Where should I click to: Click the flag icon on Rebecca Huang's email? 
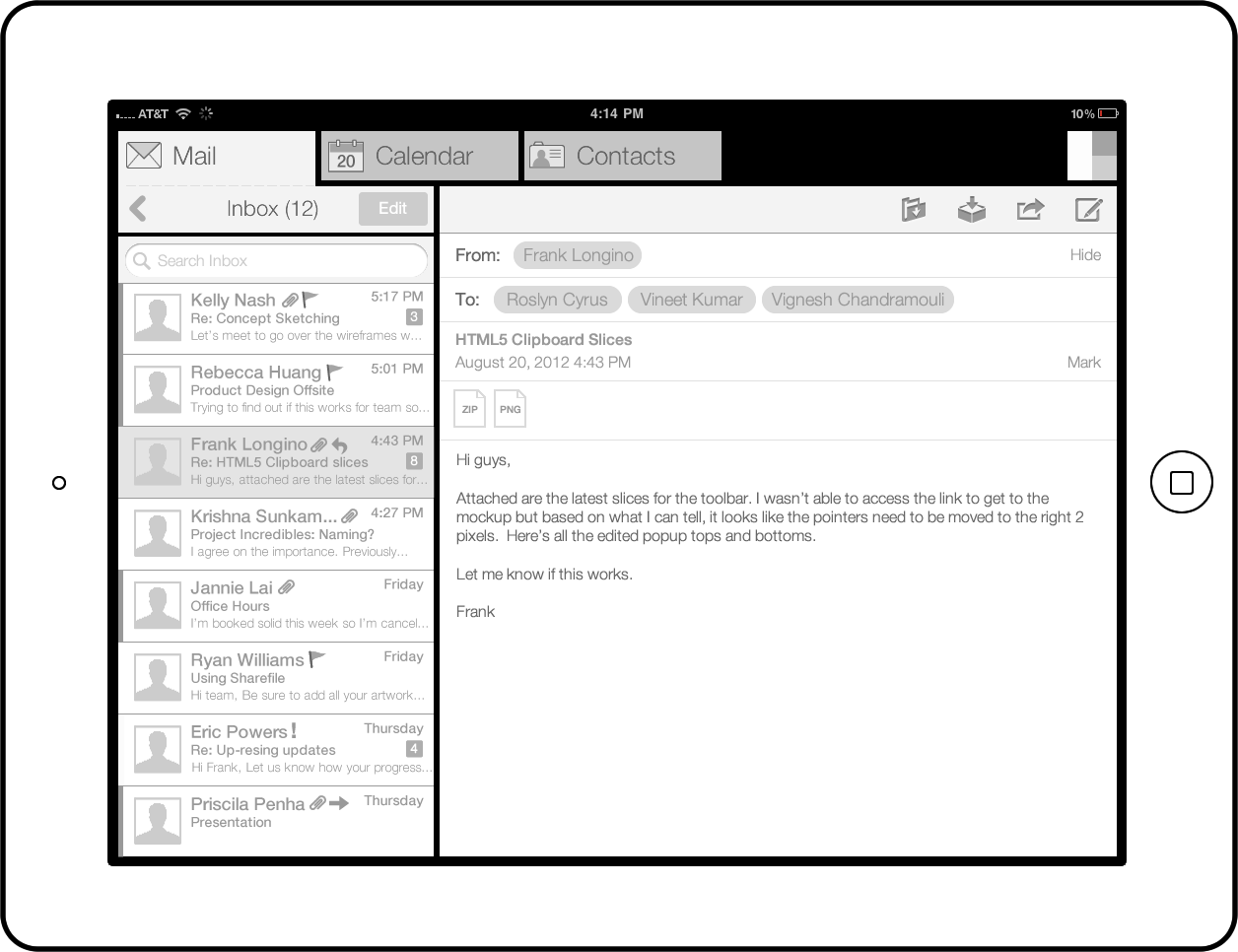pos(335,372)
